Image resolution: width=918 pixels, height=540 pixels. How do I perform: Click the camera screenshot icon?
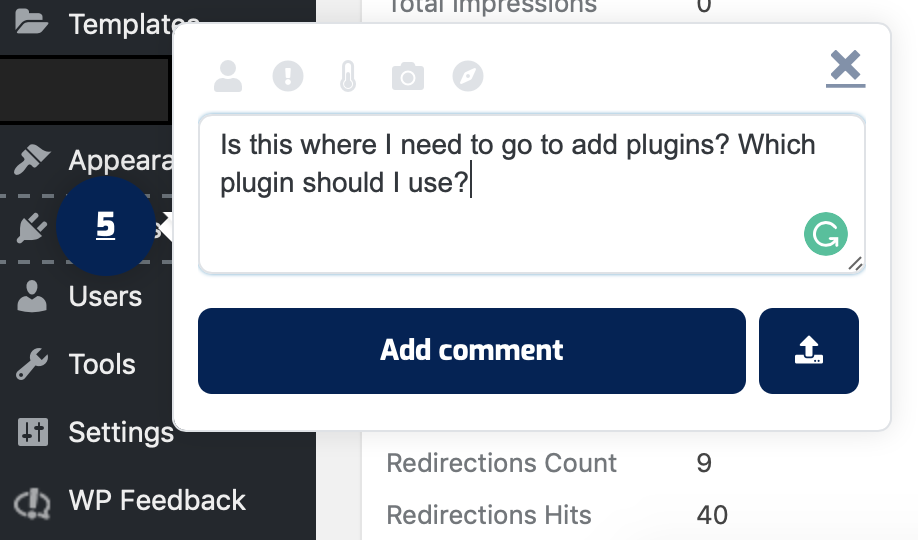[x=407, y=76]
